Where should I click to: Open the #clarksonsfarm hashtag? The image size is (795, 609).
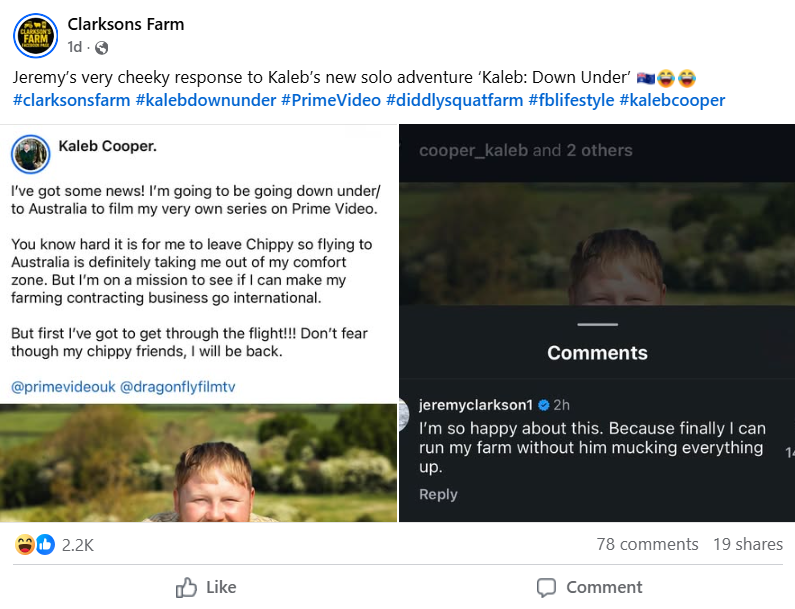(x=71, y=100)
